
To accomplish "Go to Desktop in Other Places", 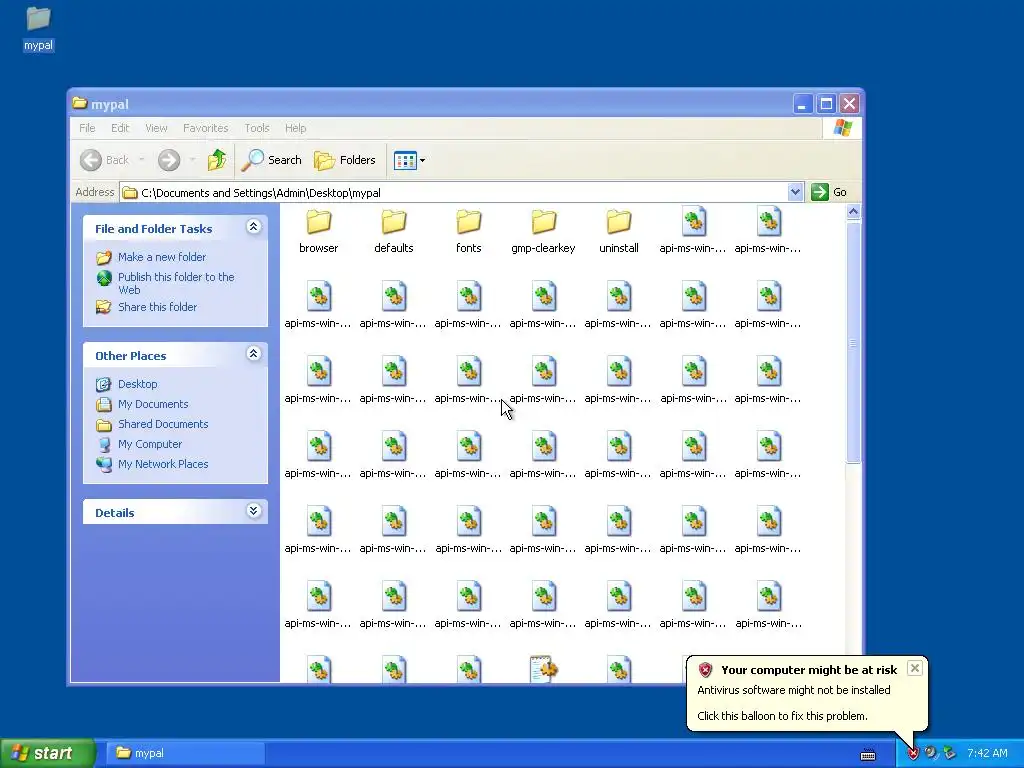I will click(137, 384).
